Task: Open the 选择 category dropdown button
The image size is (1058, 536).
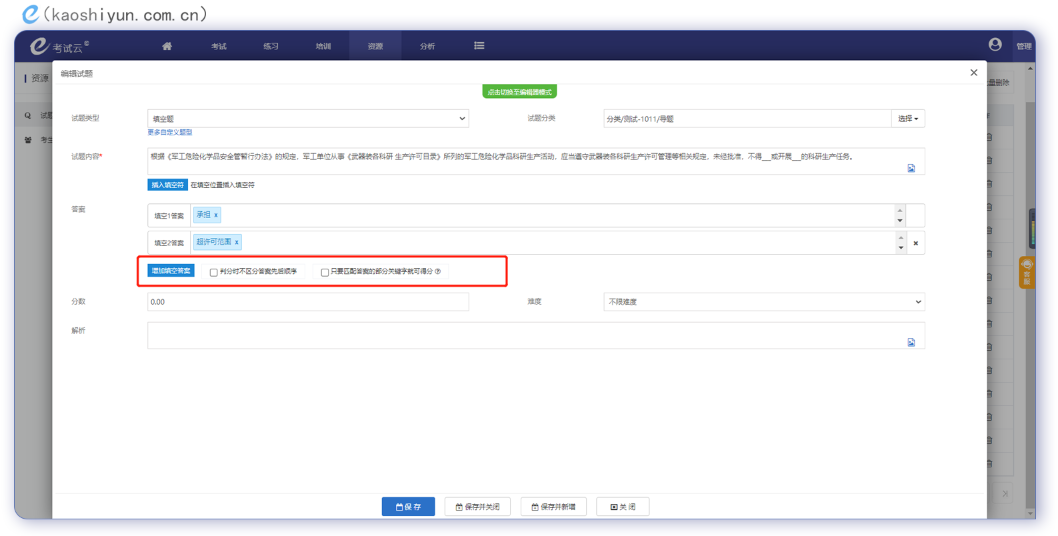Action: [x=907, y=119]
